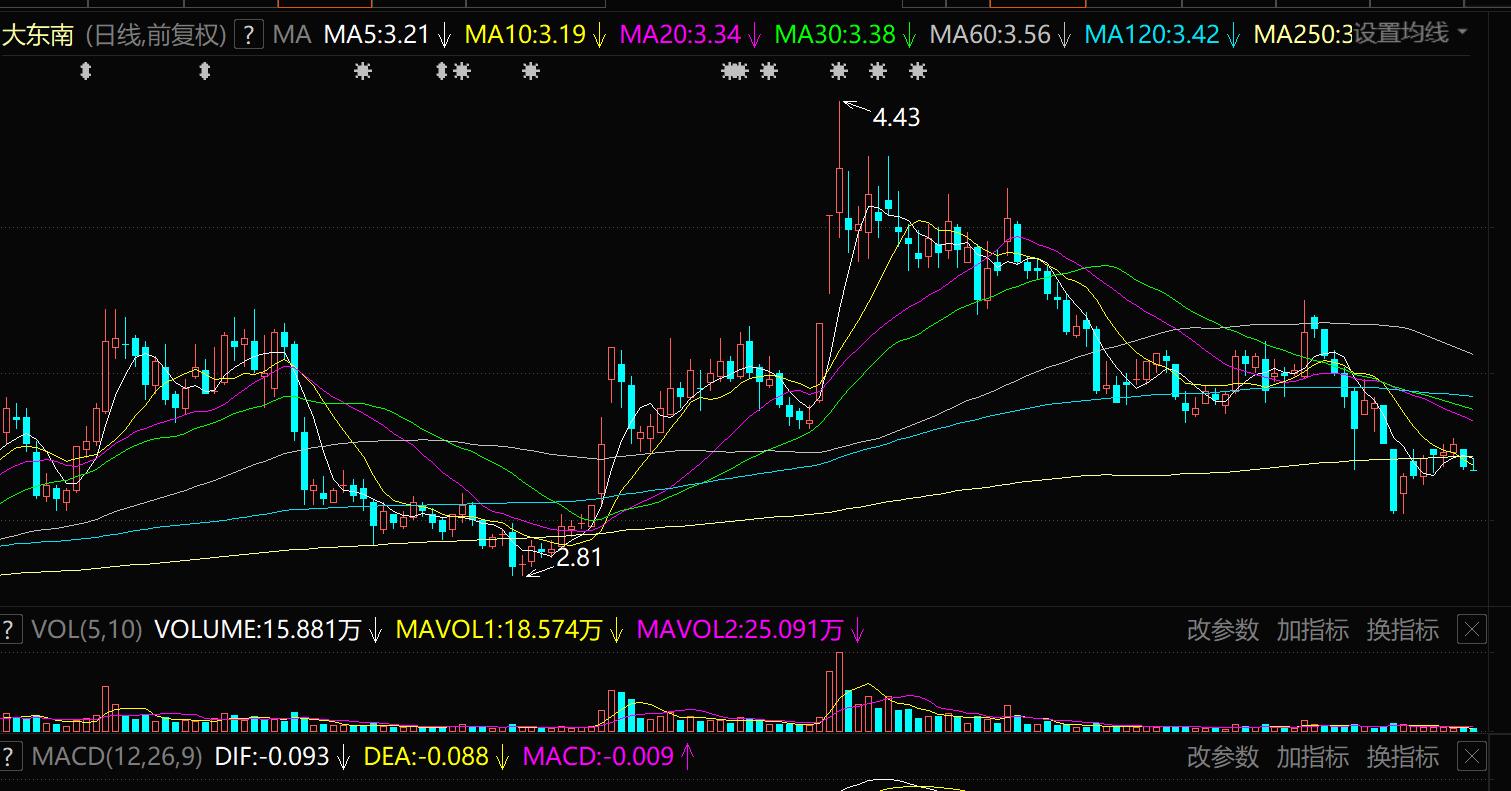
Task: Click the 大东南 stock name label
Action: (38, 36)
